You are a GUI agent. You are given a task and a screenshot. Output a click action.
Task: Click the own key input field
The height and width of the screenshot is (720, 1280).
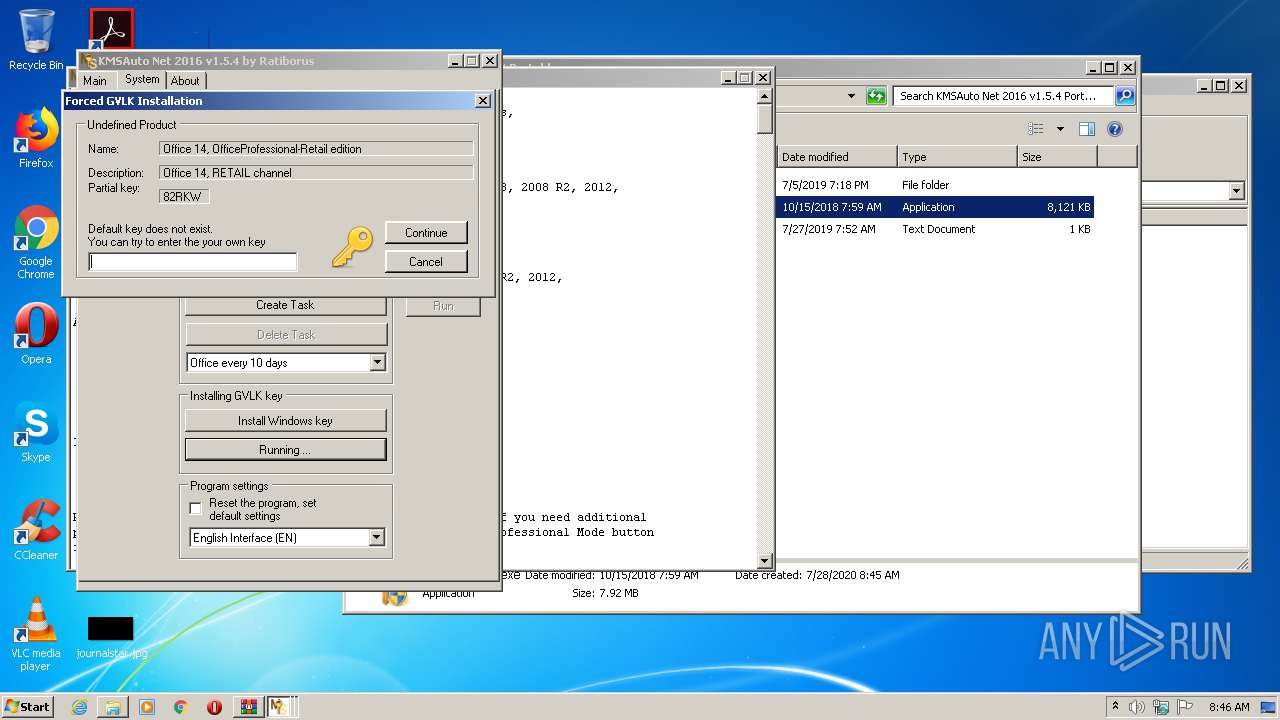point(193,262)
